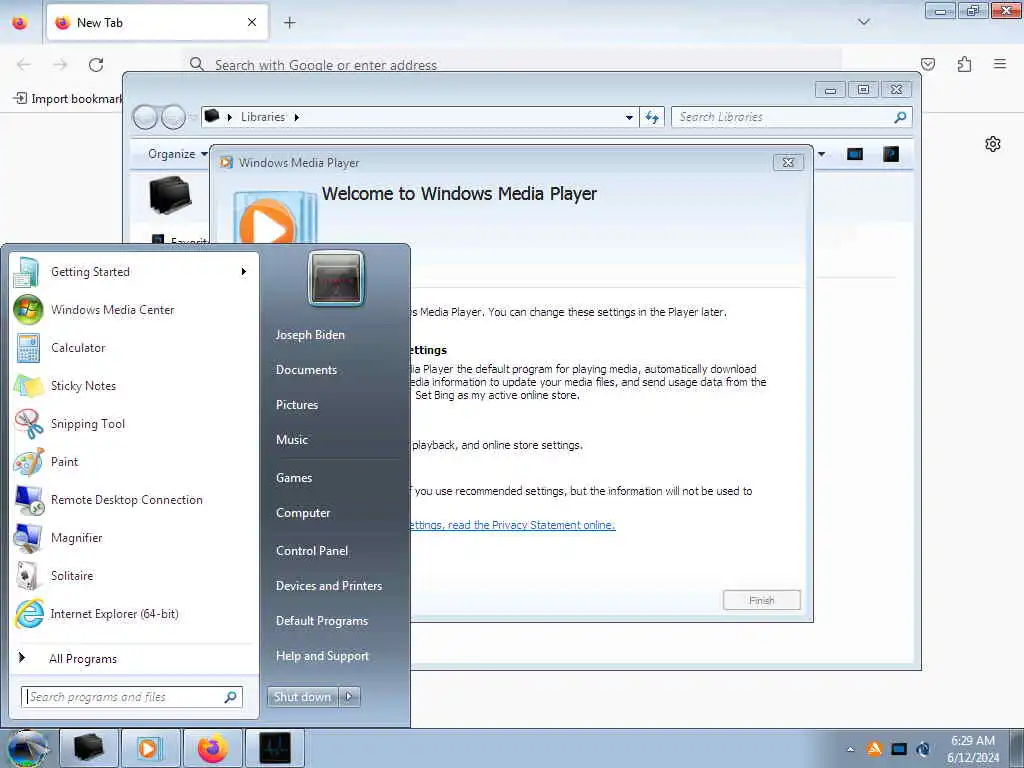Click Libraries breadcrumb in address bar
This screenshot has height=768, width=1024.
263,117
